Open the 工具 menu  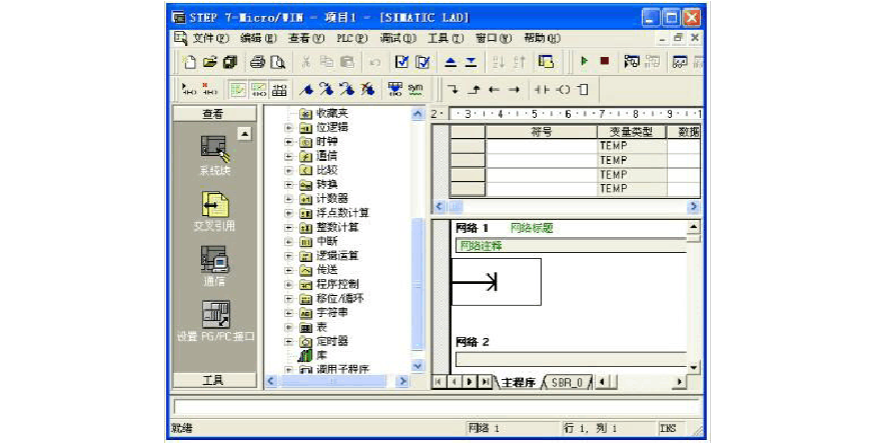[446, 38]
